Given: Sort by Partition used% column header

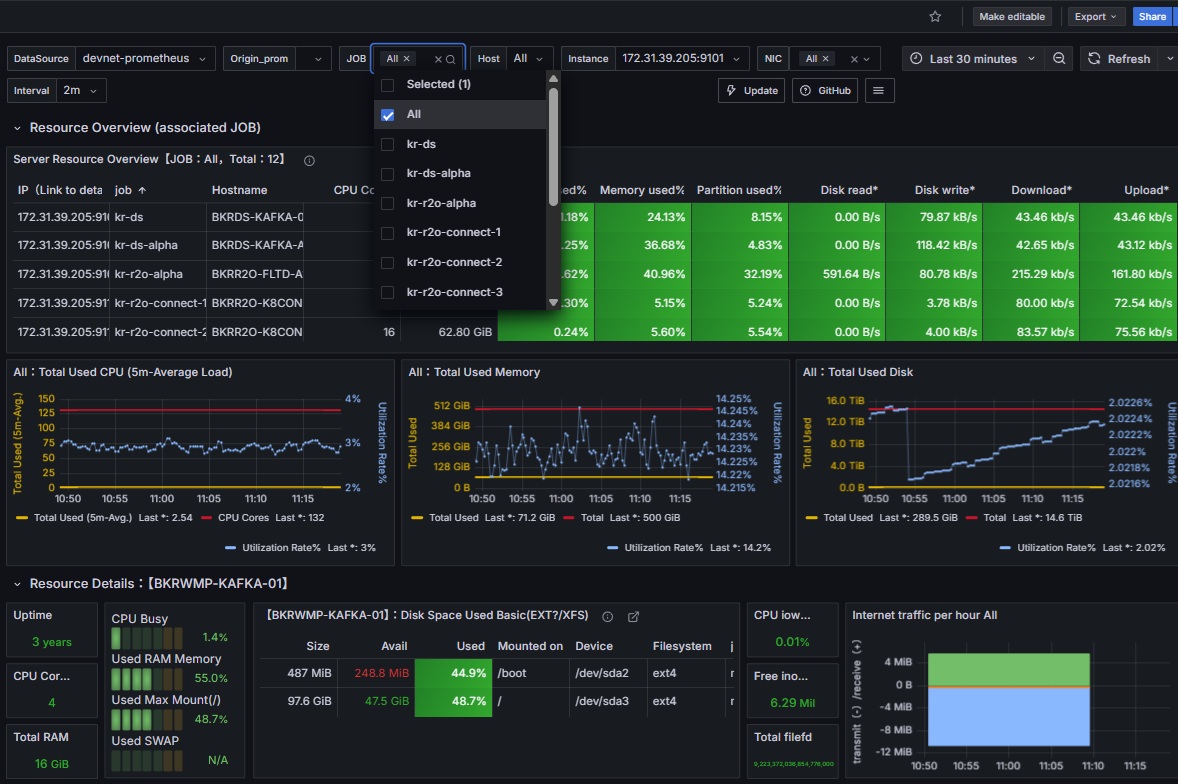Looking at the screenshot, I should (739, 190).
